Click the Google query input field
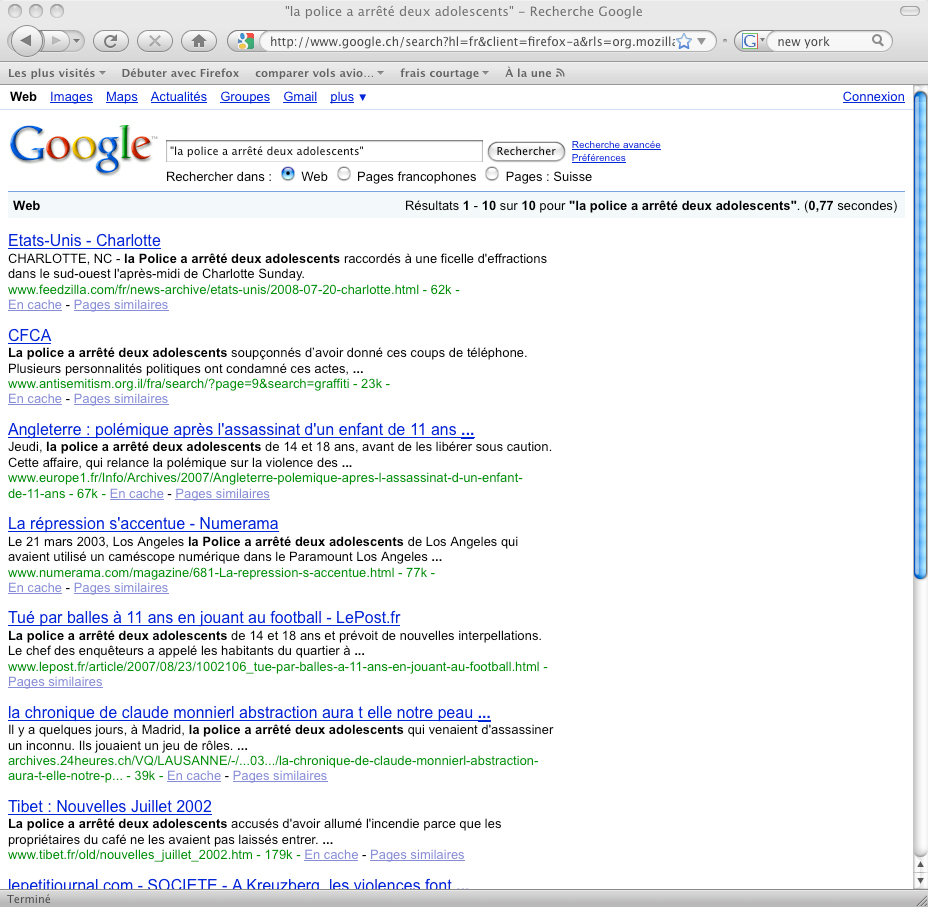The height and width of the screenshot is (907, 928). (324, 151)
